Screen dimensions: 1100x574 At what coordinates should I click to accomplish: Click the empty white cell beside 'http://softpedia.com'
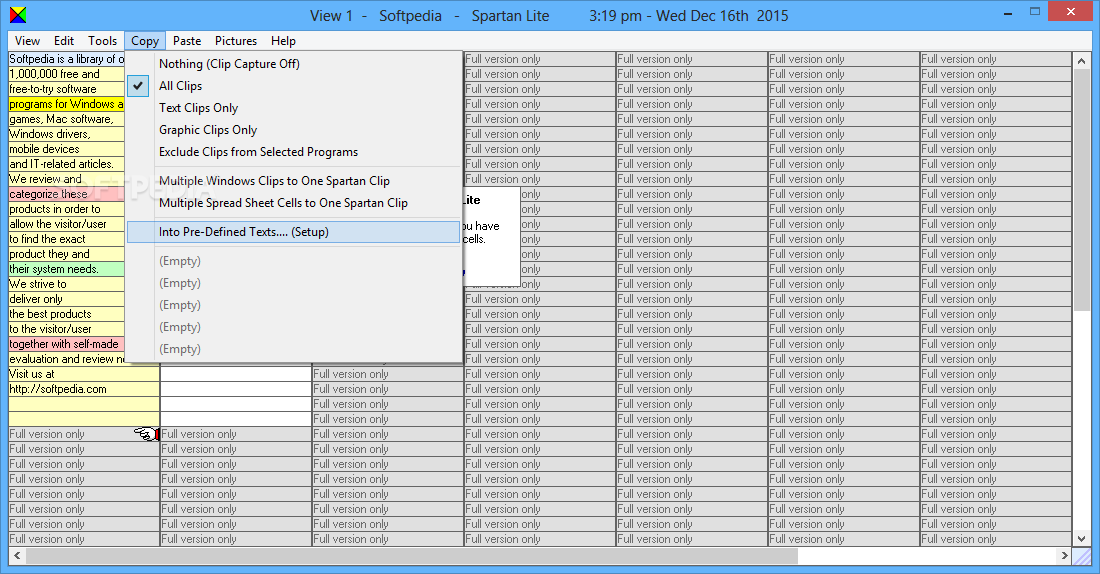coord(236,389)
